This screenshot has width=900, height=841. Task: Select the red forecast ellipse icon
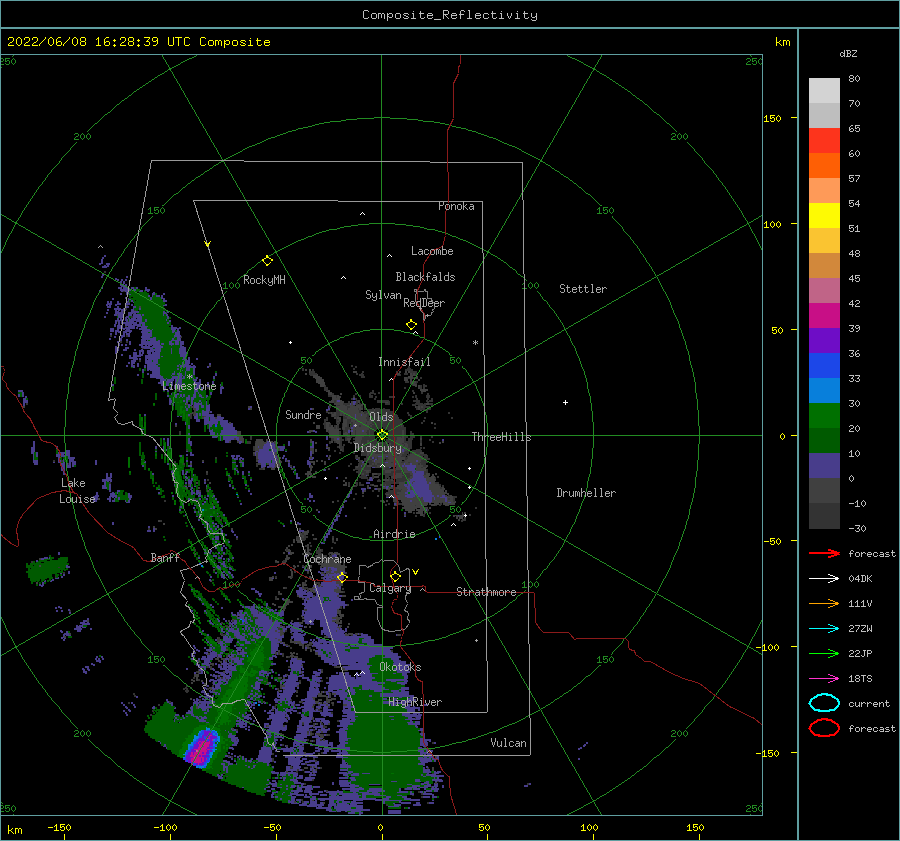tap(824, 728)
